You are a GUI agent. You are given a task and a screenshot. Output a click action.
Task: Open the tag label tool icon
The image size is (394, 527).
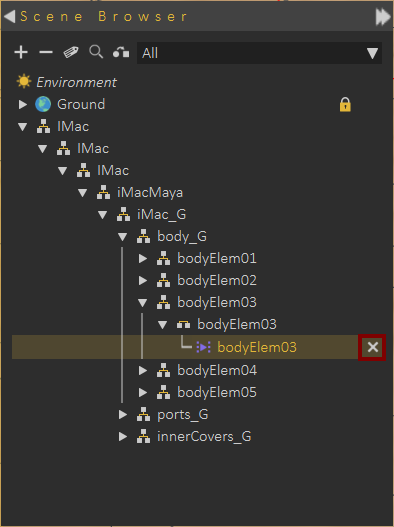point(71,52)
